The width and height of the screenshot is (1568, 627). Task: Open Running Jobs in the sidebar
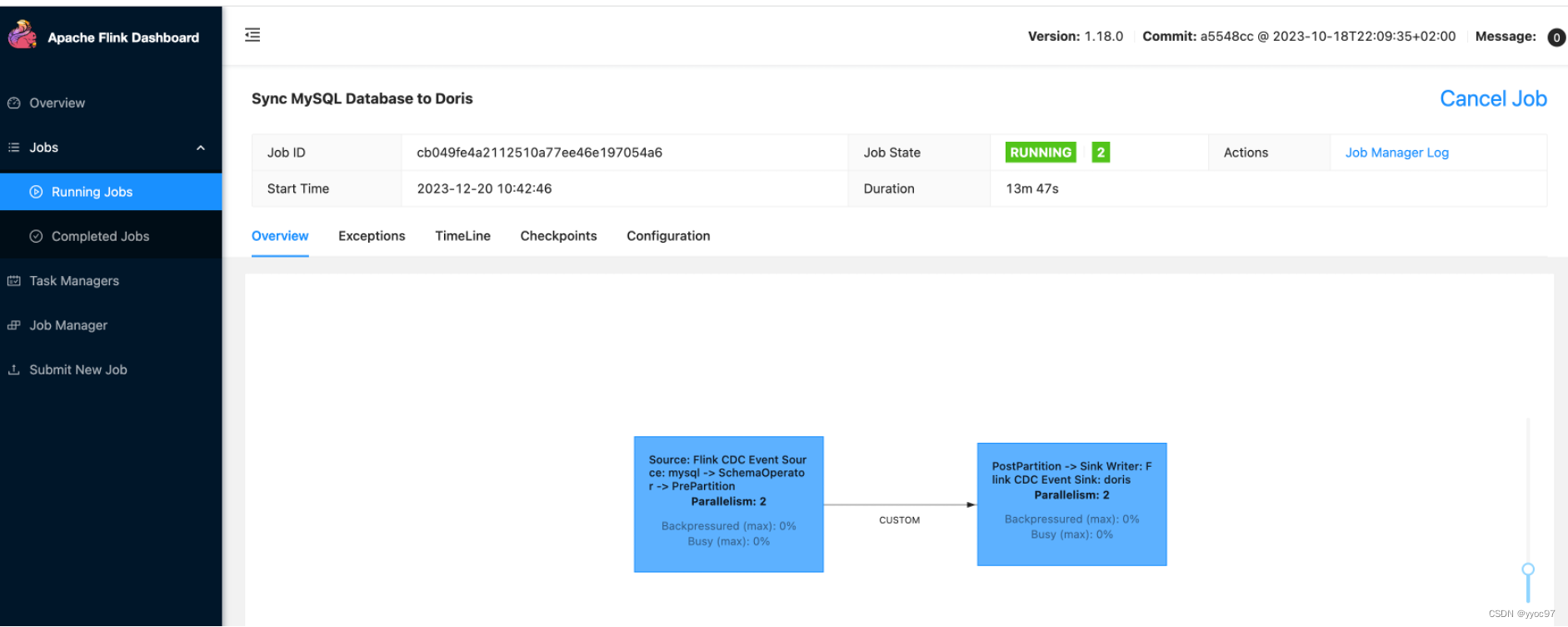coord(111,192)
